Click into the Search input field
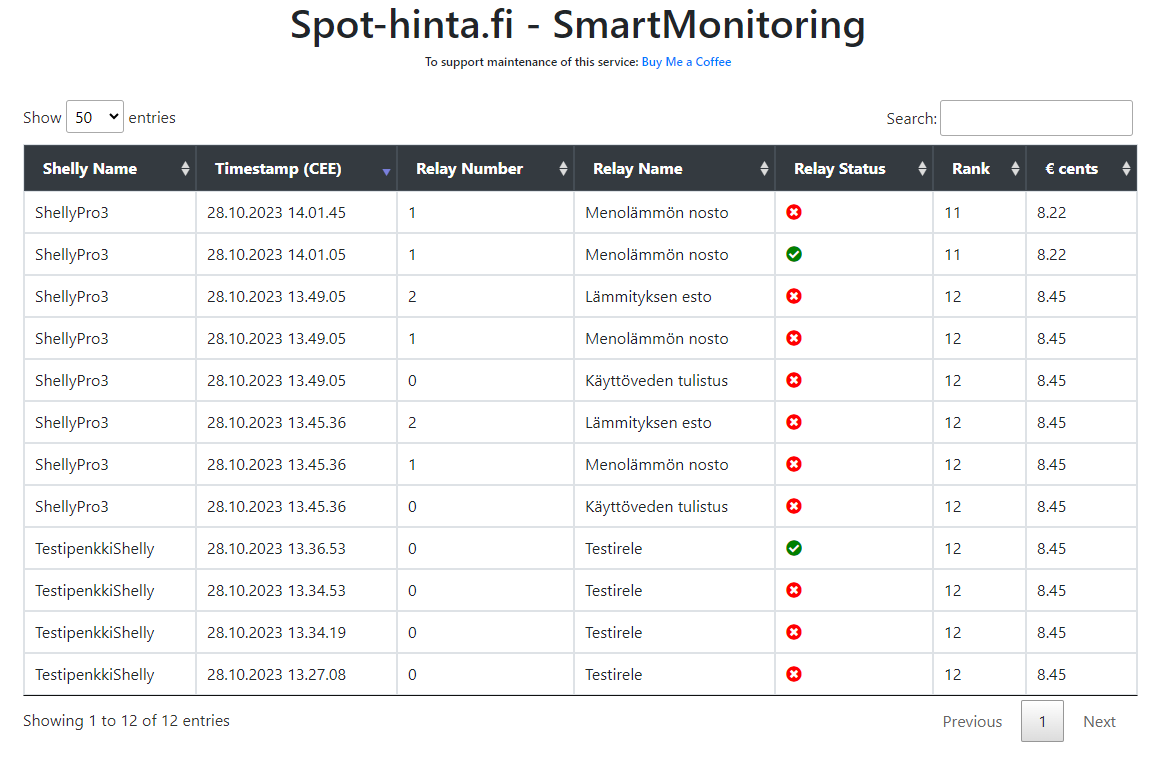 pyautogui.click(x=1036, y=118)
